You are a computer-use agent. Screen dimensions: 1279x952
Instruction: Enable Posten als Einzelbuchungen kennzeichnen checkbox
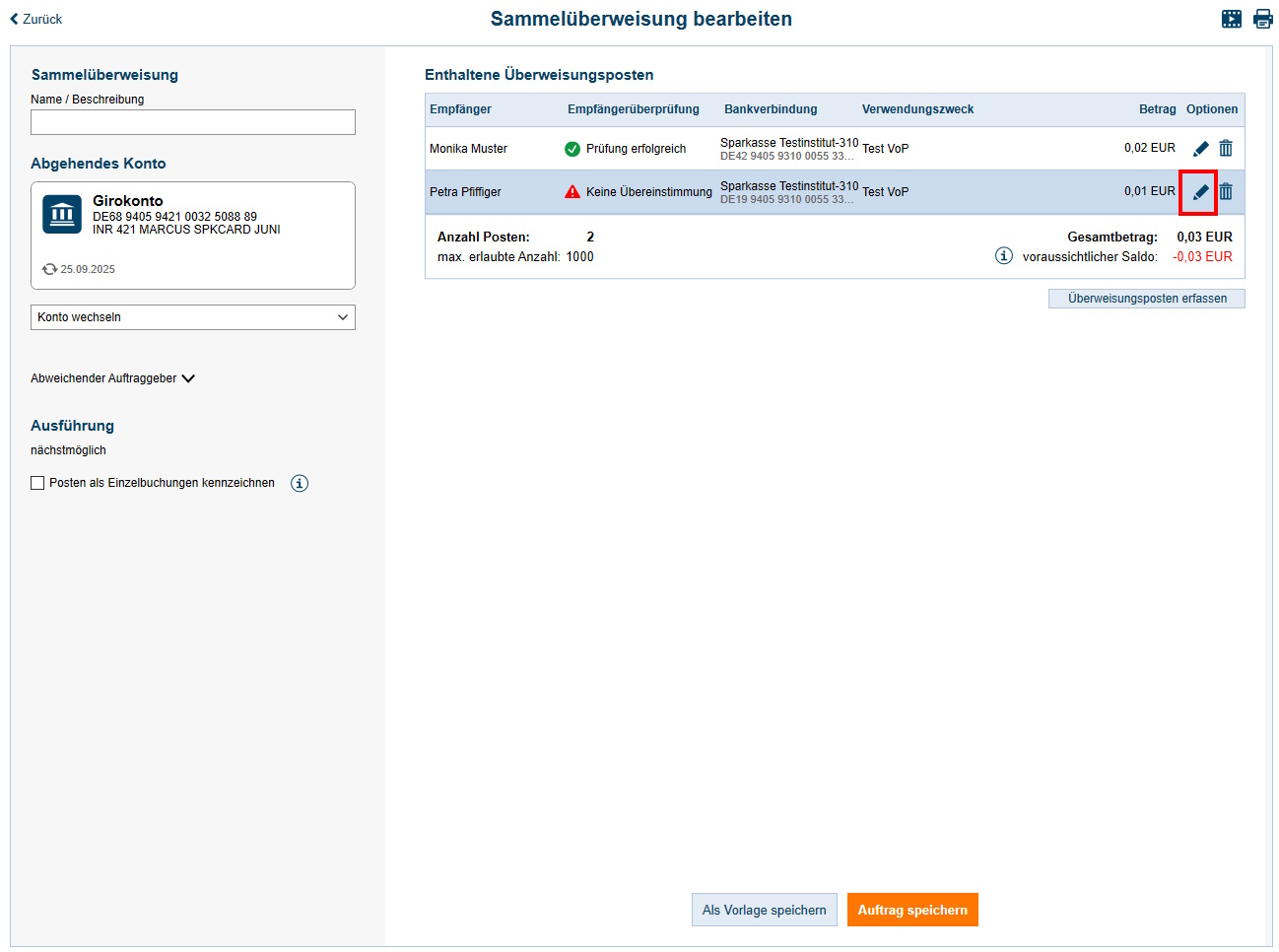pyautogui.click(x=37, y=483)
